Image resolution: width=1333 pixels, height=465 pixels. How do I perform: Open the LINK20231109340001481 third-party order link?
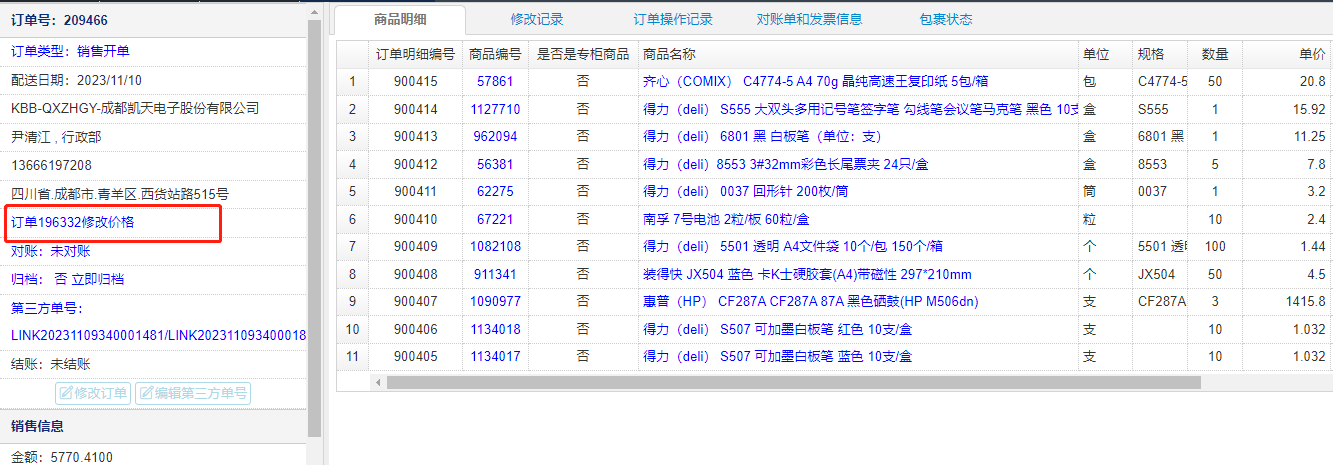click(84, 336)
